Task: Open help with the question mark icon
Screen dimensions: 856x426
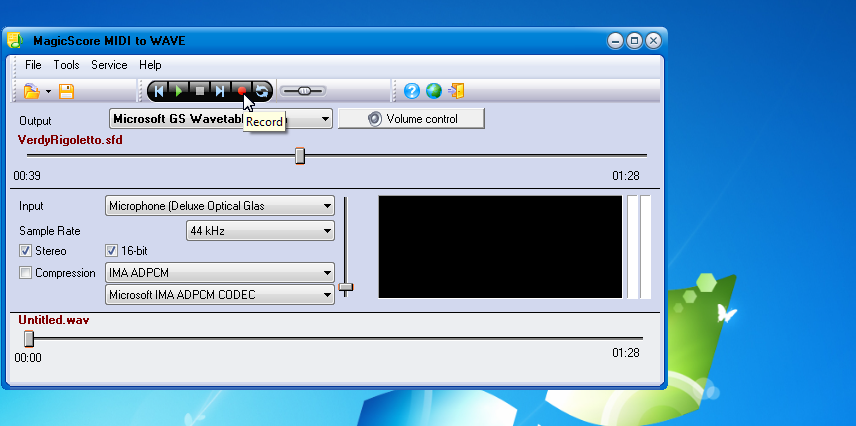Action: pyautogui.click(x=412, y=91)
